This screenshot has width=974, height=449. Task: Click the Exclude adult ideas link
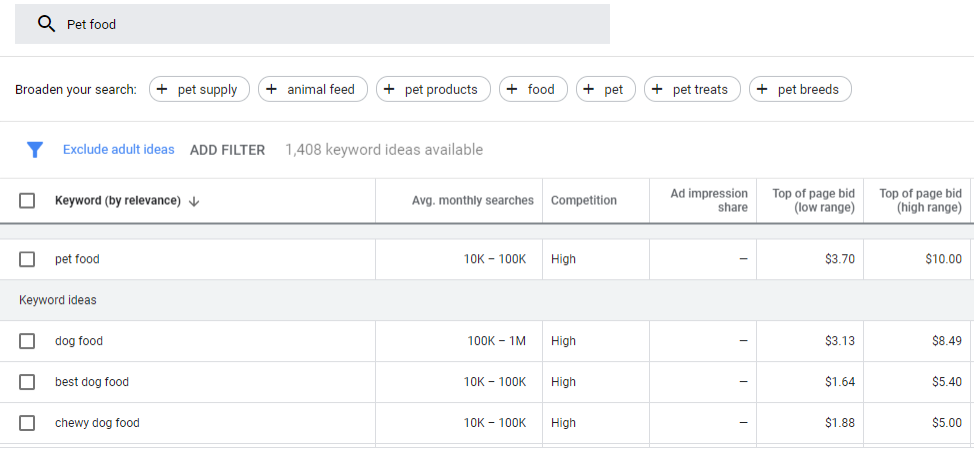[x=118, y=150]
